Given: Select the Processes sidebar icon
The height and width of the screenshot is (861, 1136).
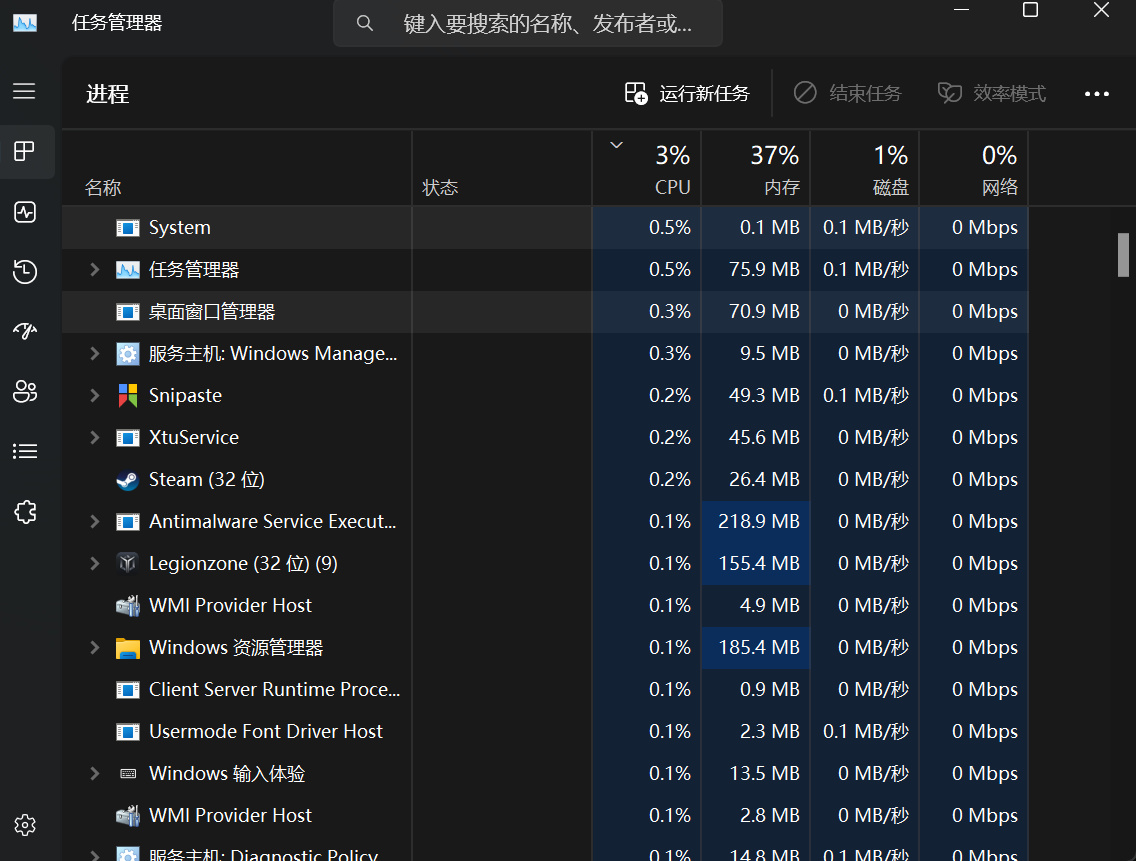Looking at the screenshot, I should point(24,151).
